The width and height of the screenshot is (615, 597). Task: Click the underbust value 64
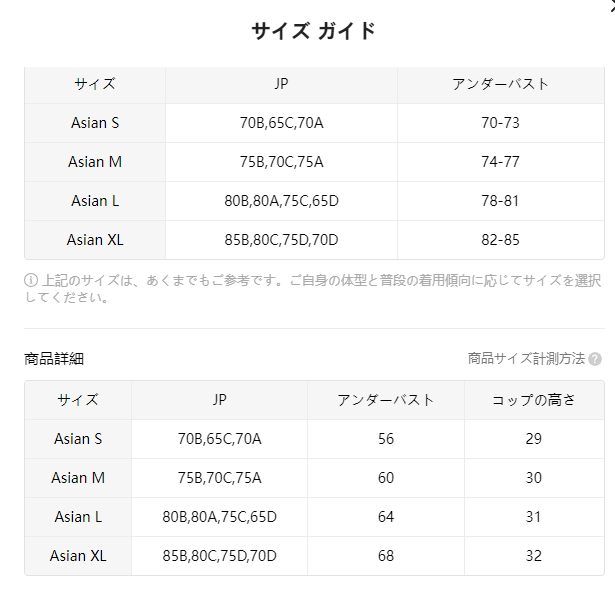coord(386,517)
